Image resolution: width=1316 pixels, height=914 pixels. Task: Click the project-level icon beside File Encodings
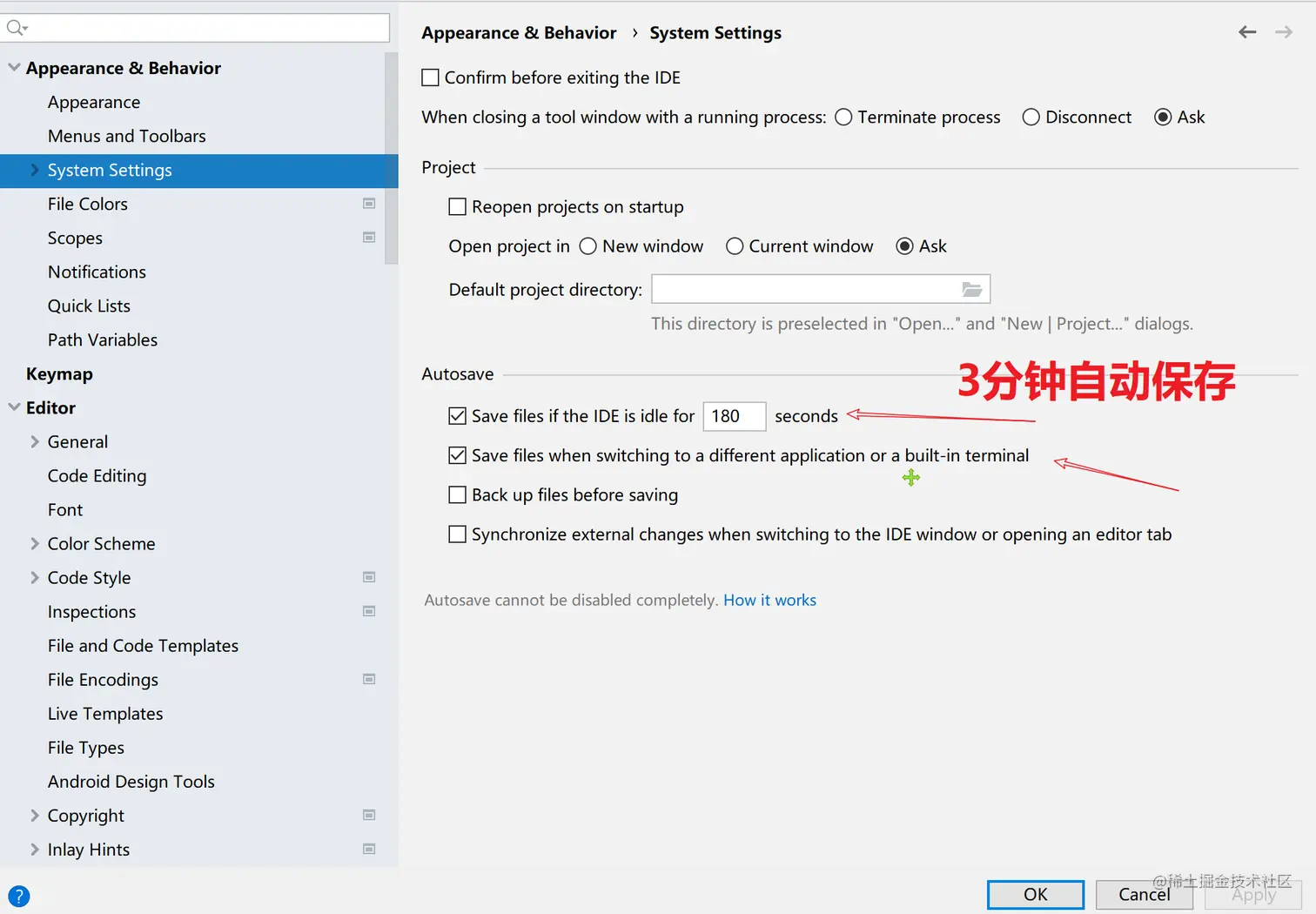(x=369, y=679)
